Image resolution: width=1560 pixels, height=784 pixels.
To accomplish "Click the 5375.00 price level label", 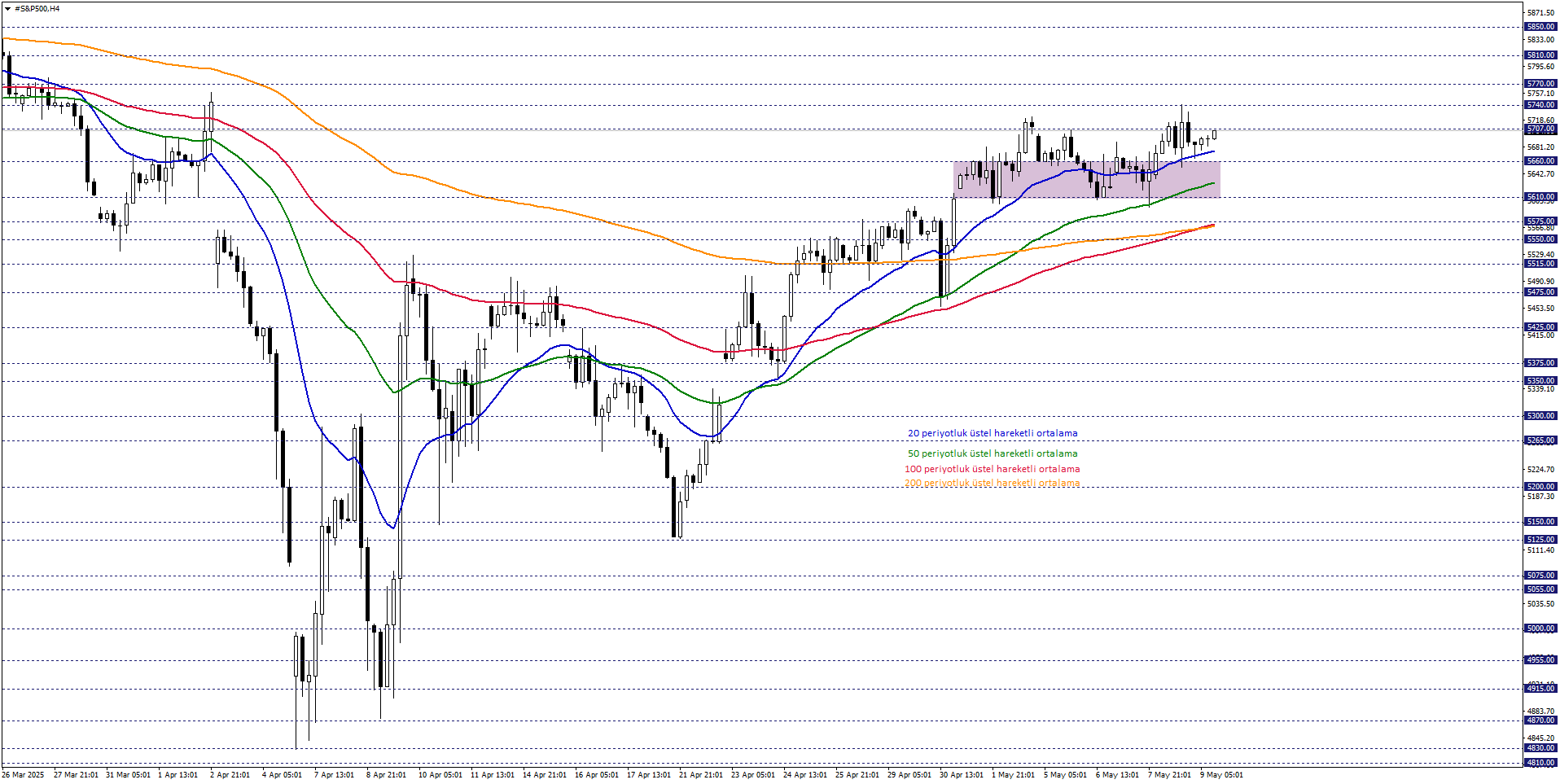I will point(1540,363).
